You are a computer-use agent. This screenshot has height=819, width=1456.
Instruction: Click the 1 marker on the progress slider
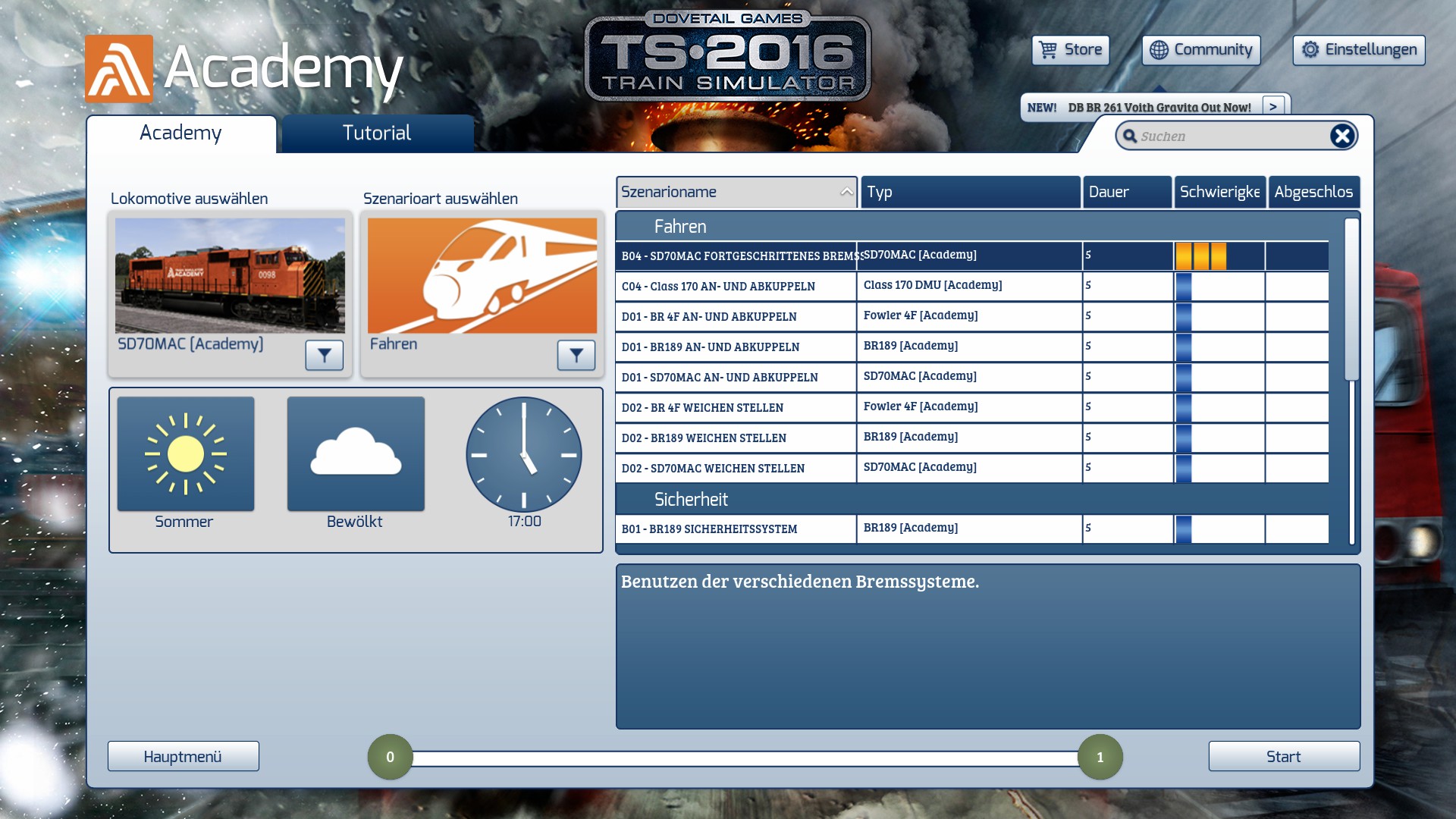click(x=1100, y=757)
